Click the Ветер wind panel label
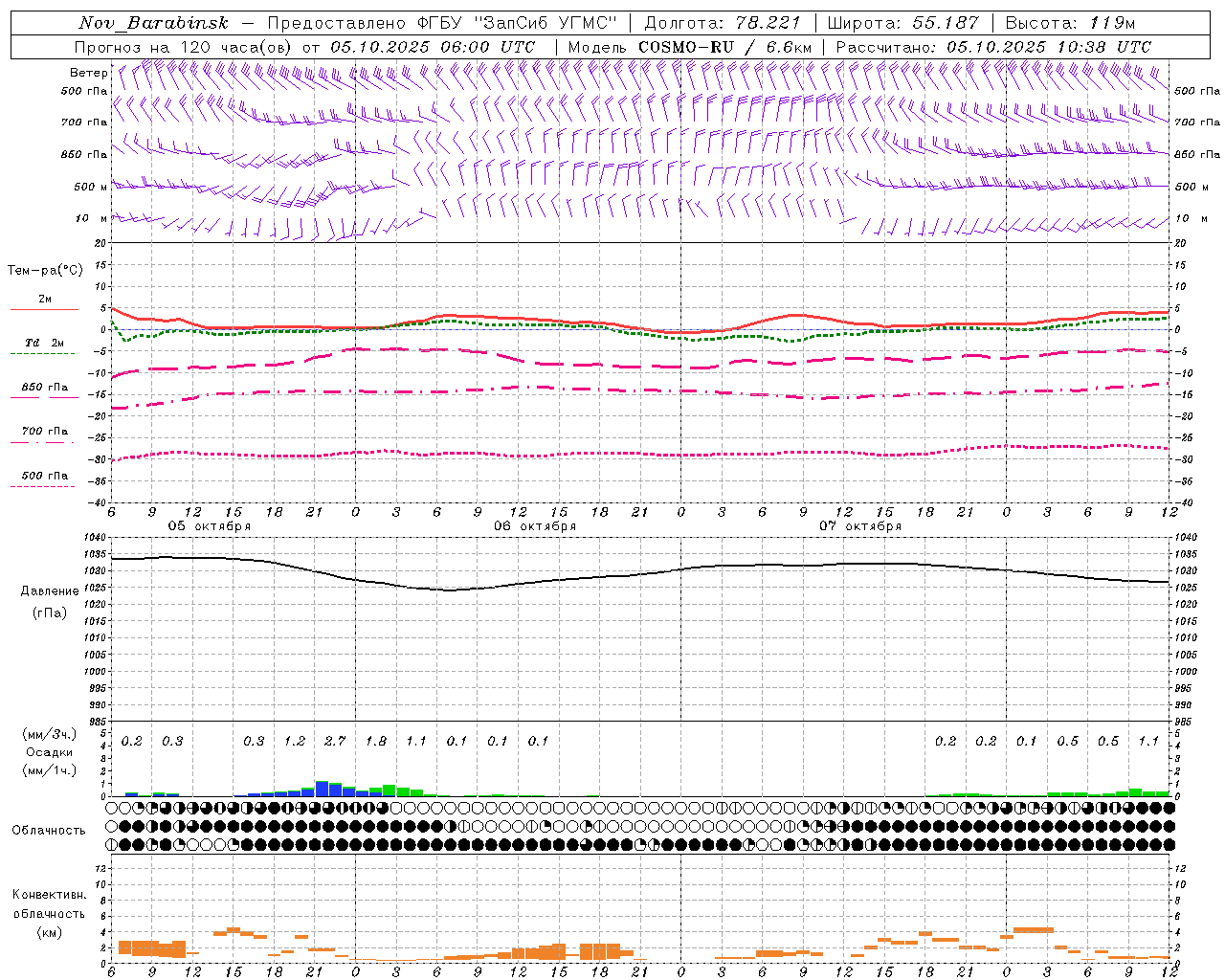 88,73
